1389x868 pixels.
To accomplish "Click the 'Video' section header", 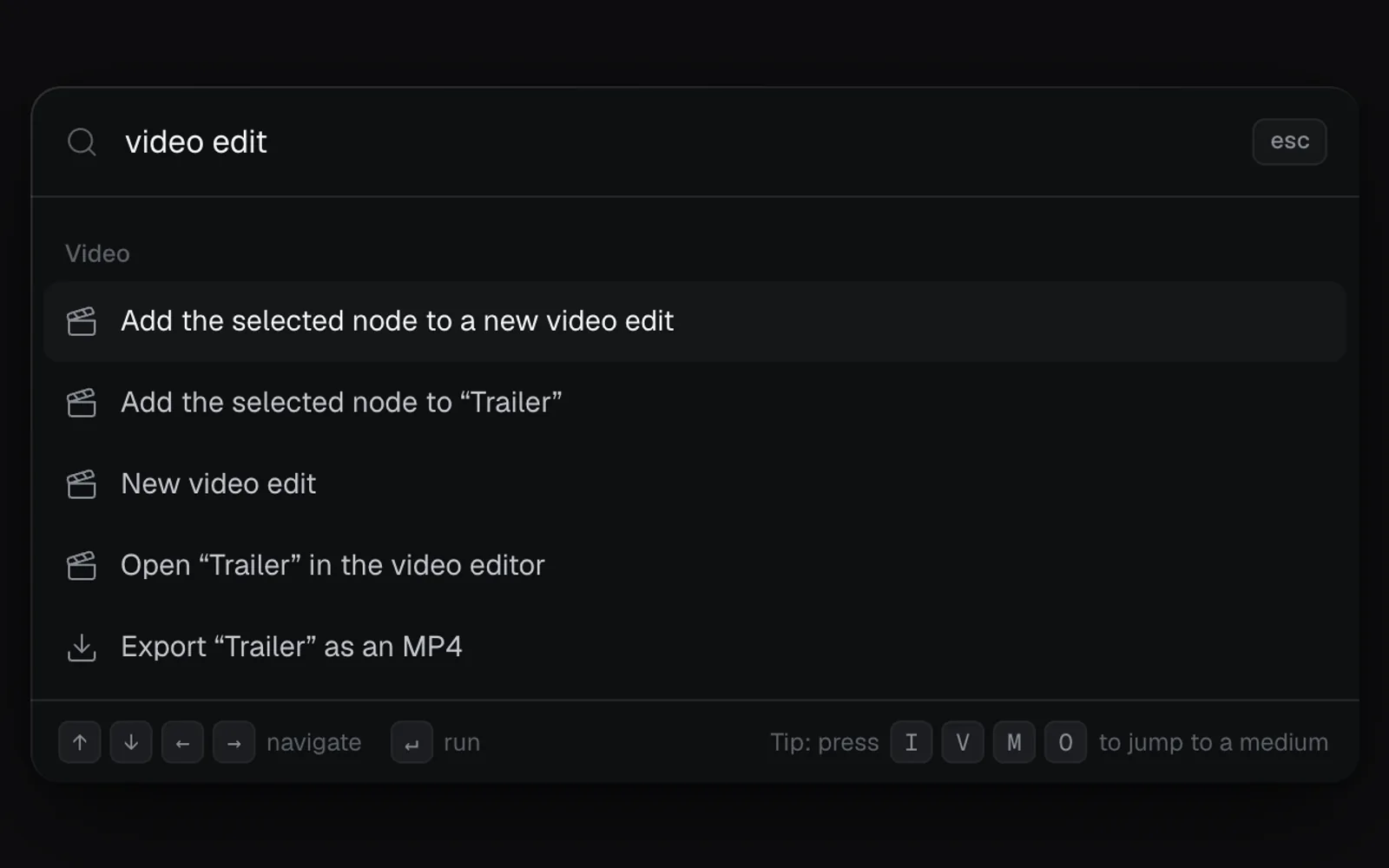I will click(97, 253).
